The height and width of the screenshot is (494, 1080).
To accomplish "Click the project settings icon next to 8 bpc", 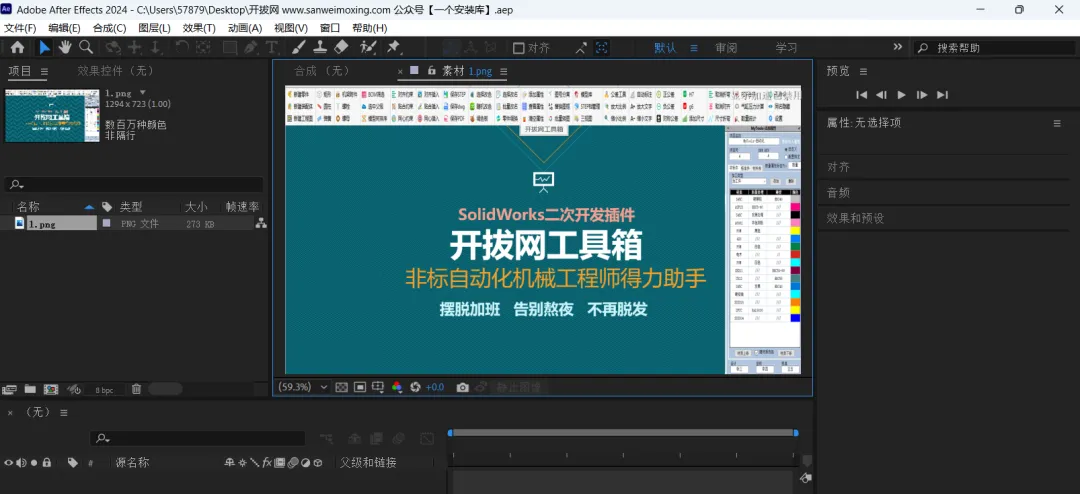I will (x=74, y=389).
